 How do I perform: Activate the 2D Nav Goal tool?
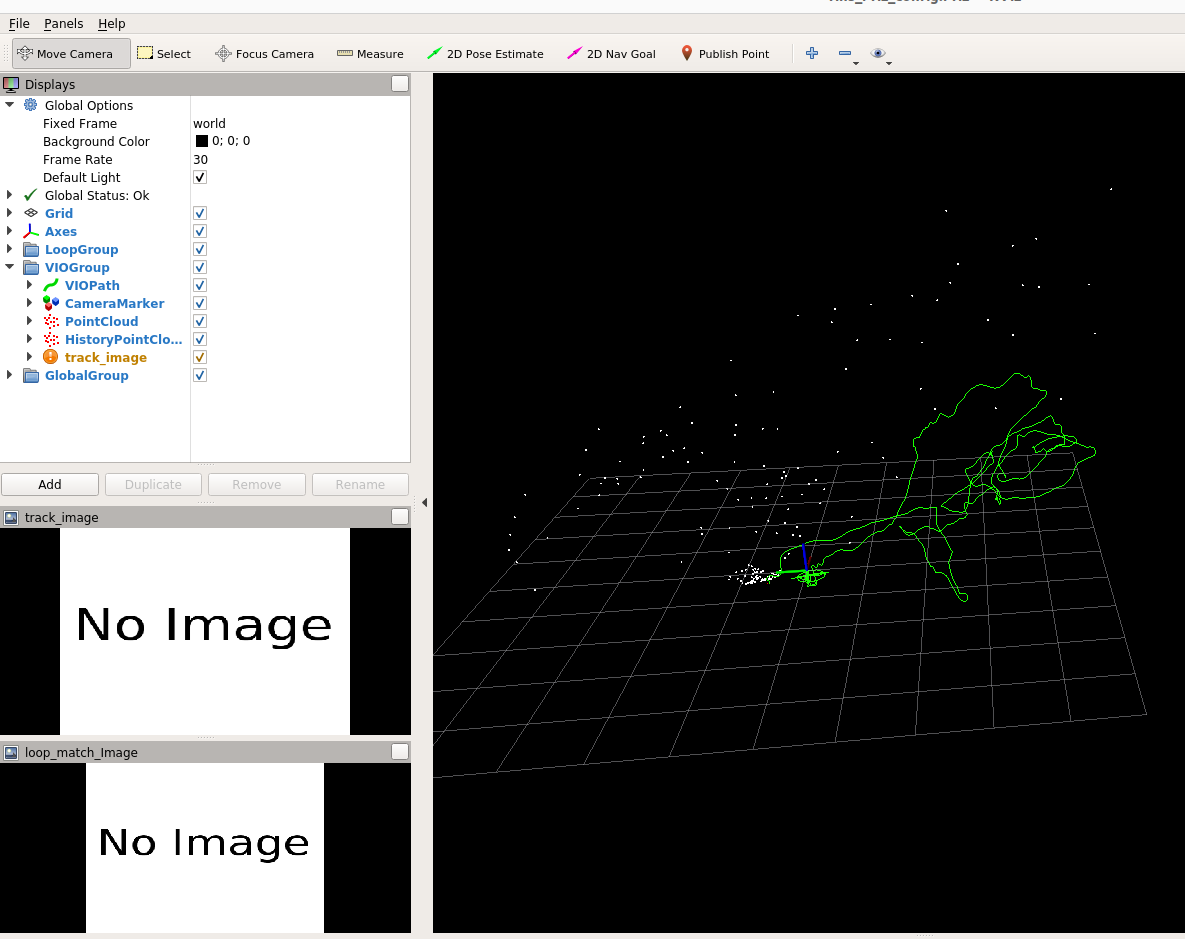(x=611, y=54)
